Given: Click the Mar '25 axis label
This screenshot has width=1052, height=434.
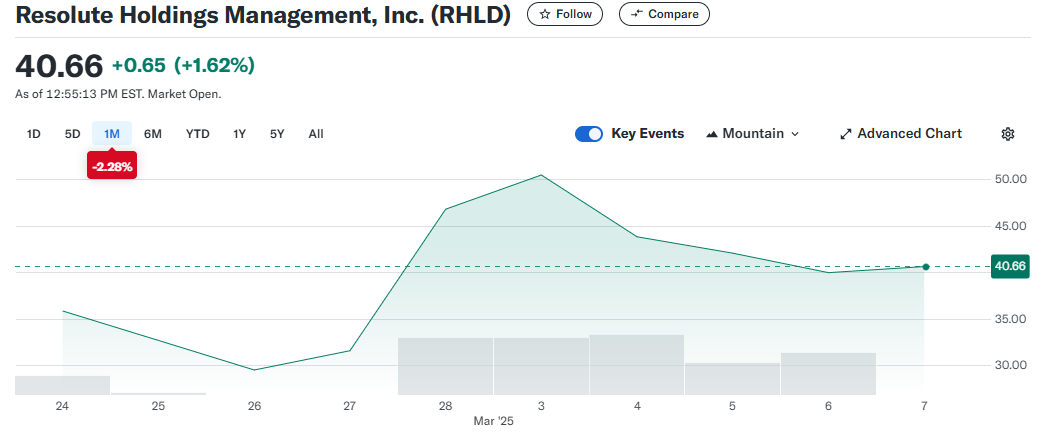Looking at the screenshot, I should tap(493, 421).
